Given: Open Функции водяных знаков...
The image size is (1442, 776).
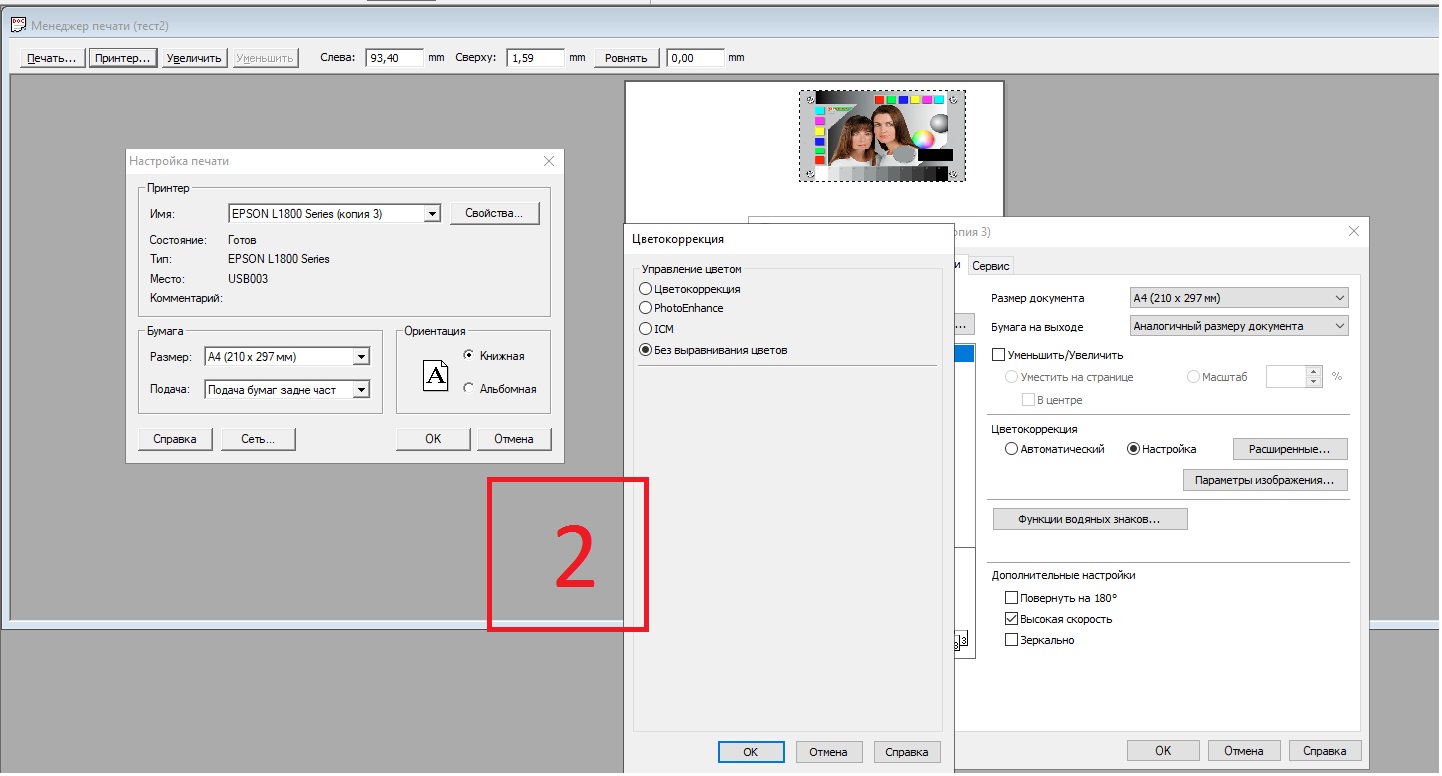Looking at the screenshot, I should [1090, 519].
